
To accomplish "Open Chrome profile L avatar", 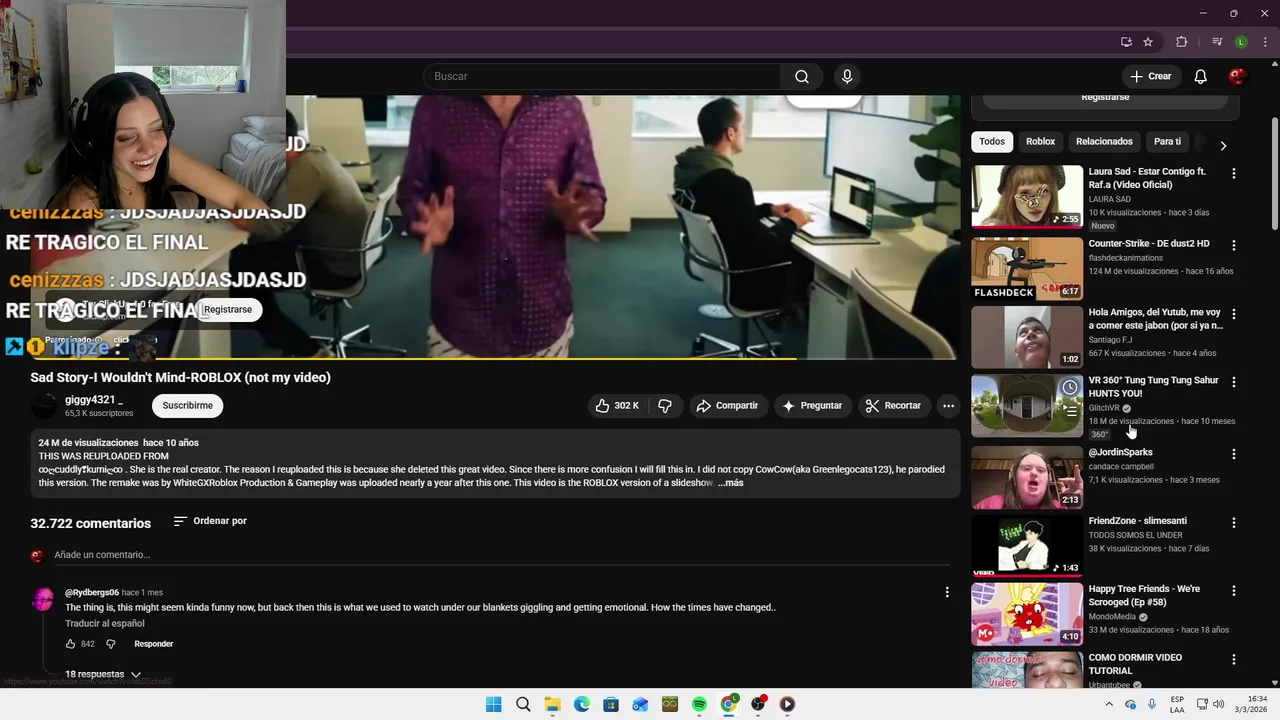I will [1241, 42].
